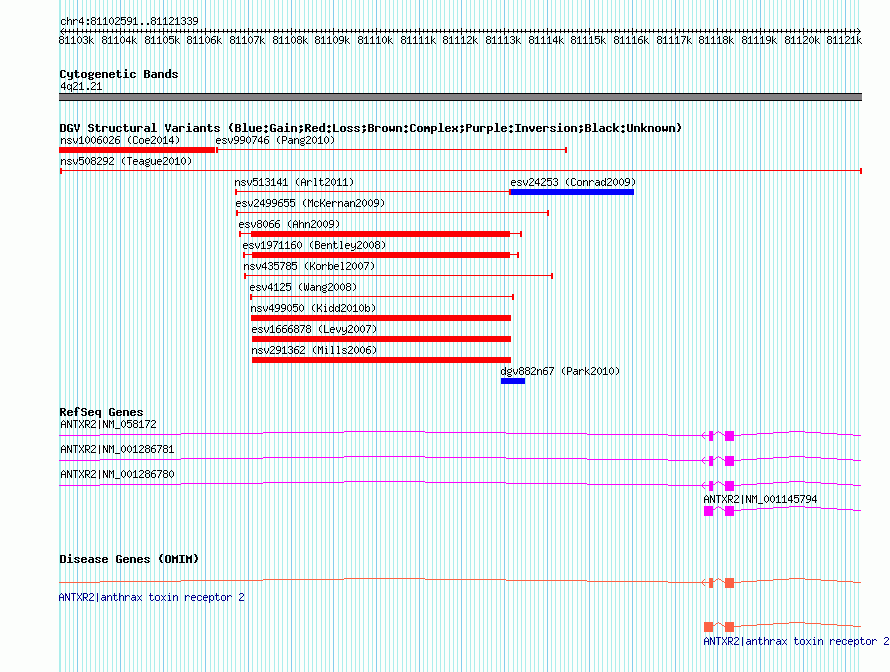Open the ANTXR2|NM_001286781 transcript label

coord(117,449)
